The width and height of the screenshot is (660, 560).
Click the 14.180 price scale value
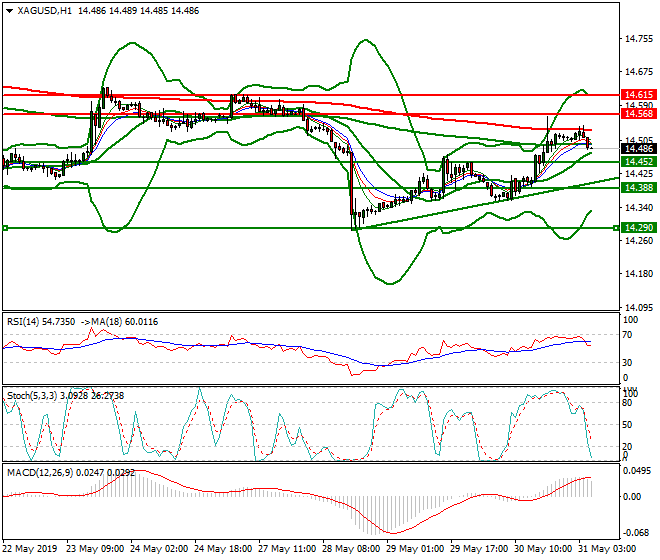(x=639, y=274)
